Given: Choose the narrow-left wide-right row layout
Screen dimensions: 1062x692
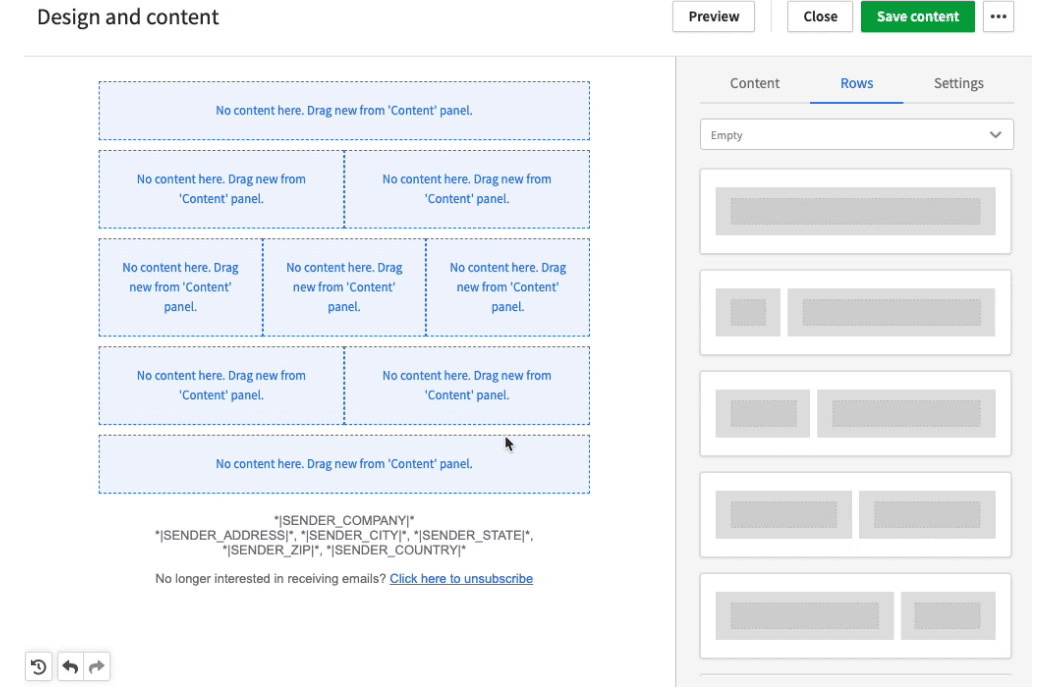Looking at the screenshot, I should [855, 312].
